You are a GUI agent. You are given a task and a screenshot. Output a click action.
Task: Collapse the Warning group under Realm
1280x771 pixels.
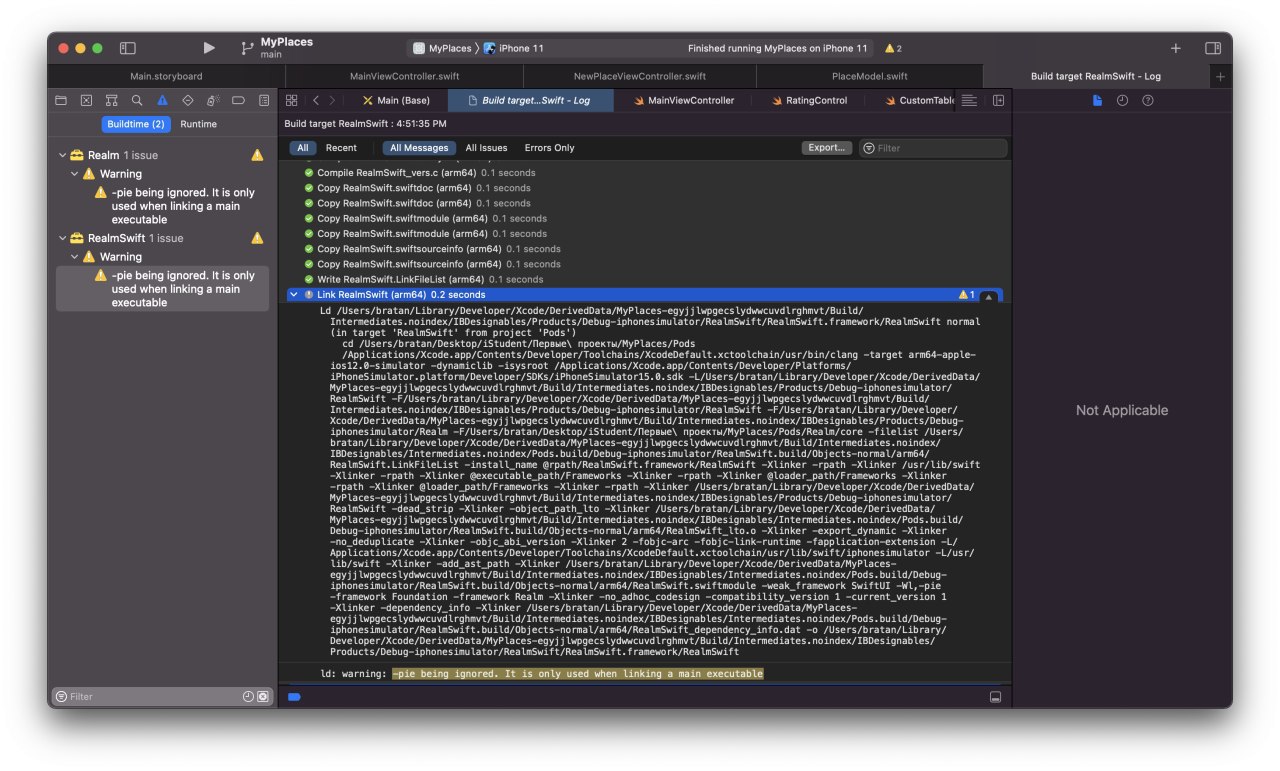75,174
